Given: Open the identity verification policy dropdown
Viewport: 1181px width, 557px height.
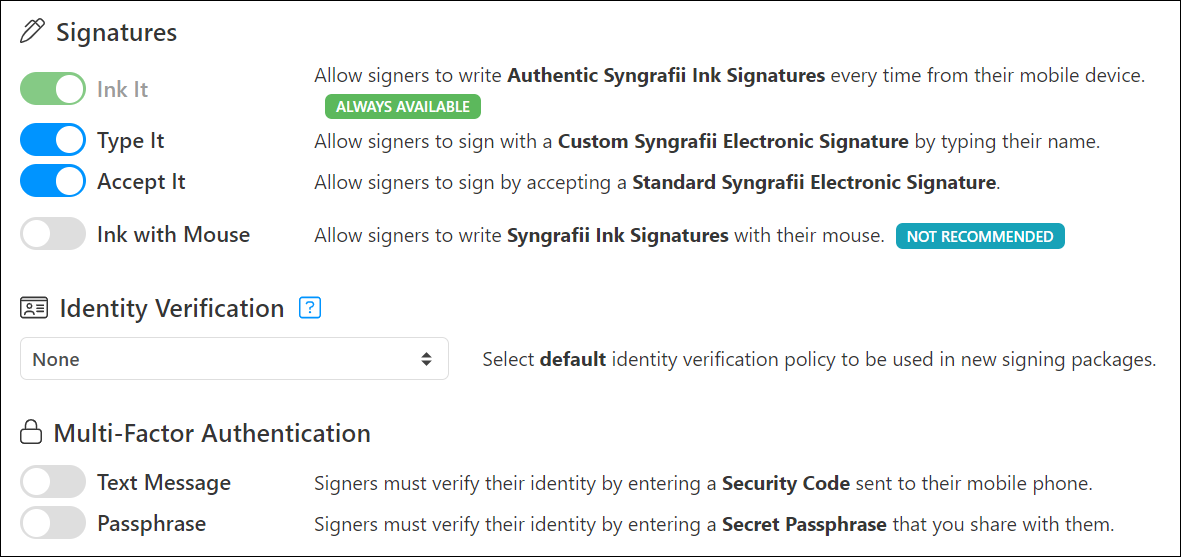Looking at the screenshot, I should pos(234,358).
